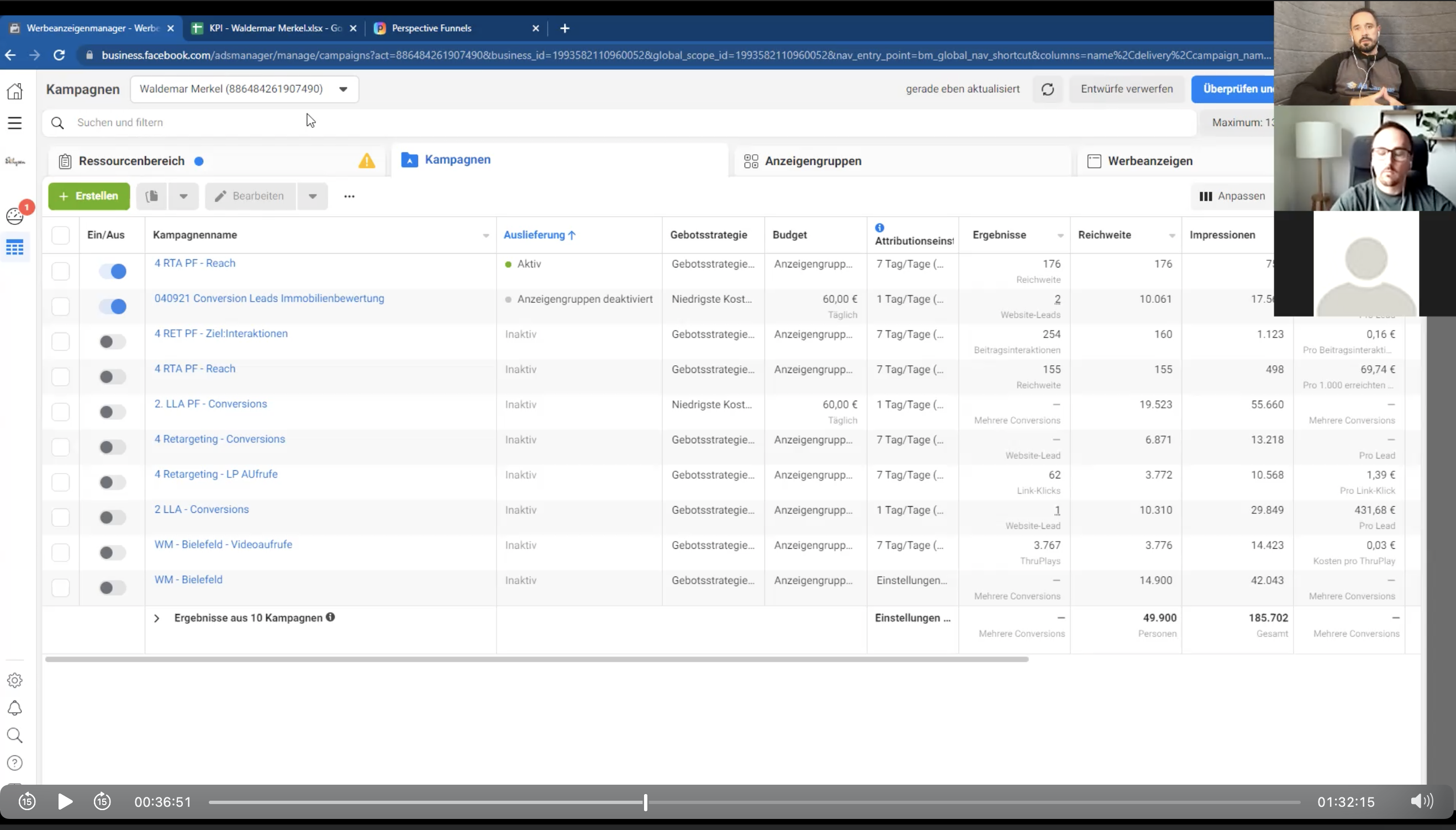Screen dimensions: 1456x830
Task: Open the three-dots more options menu
Action: click(349, 196)
